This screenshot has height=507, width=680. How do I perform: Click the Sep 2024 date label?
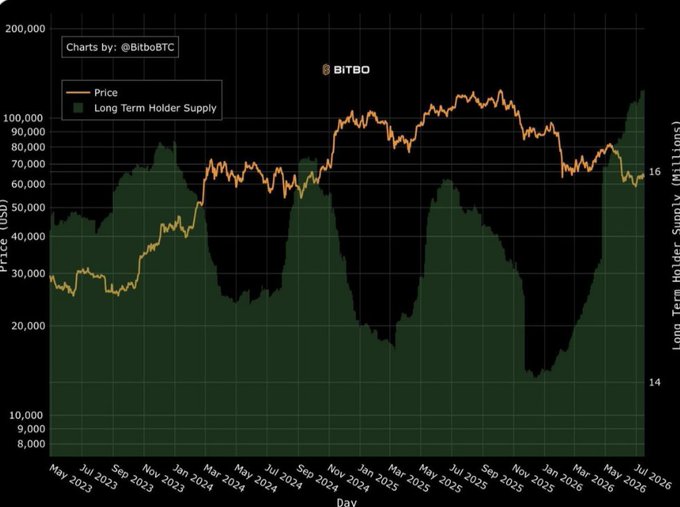pos(317,478)
